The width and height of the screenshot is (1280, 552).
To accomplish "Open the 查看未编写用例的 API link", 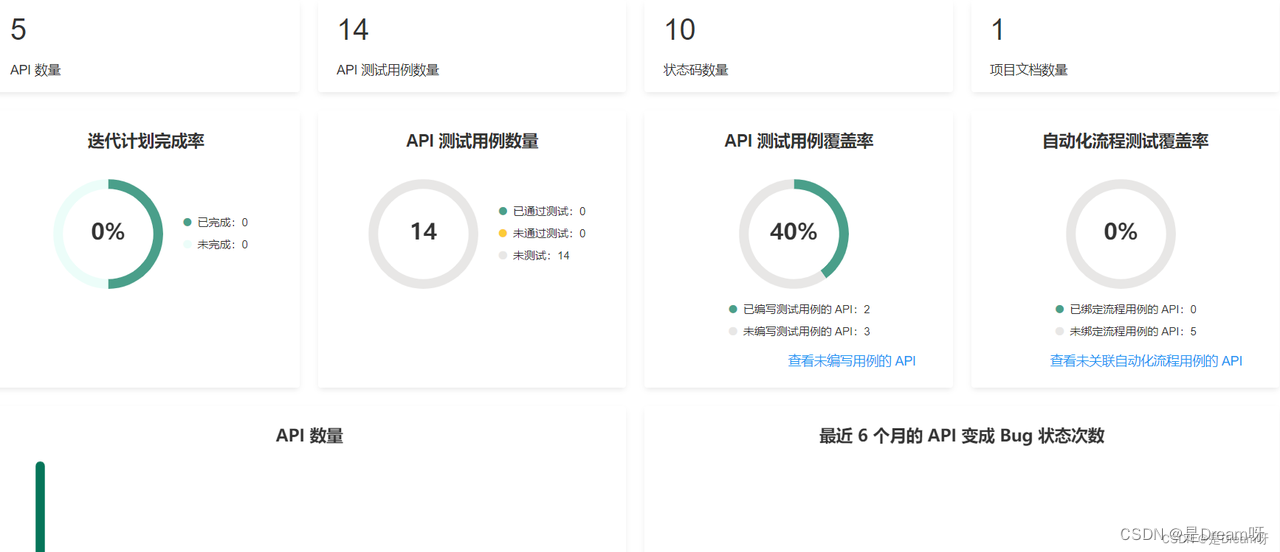I will click(x=852, y=361).
